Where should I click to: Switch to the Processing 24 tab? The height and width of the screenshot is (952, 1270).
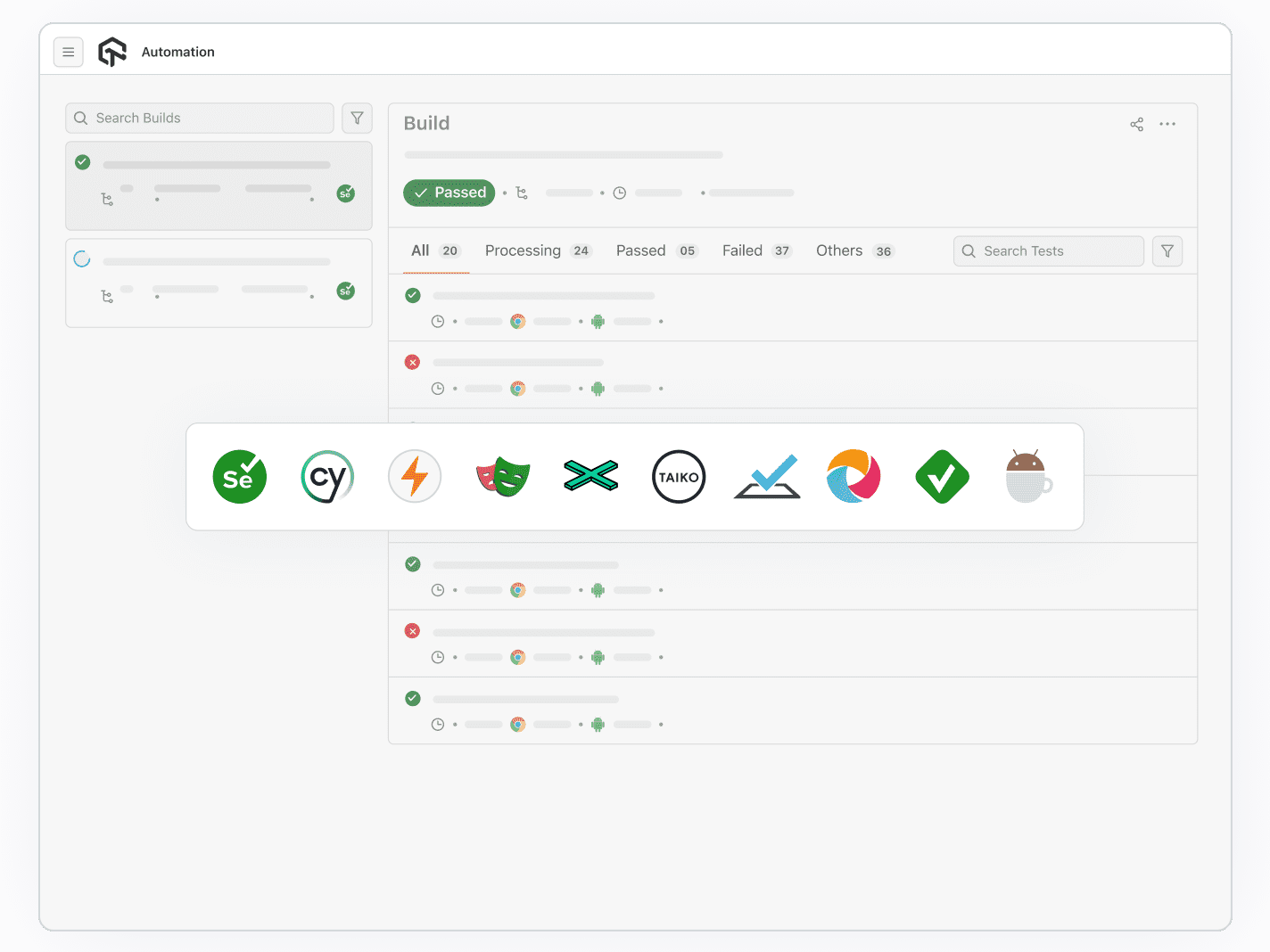point(538,250)
